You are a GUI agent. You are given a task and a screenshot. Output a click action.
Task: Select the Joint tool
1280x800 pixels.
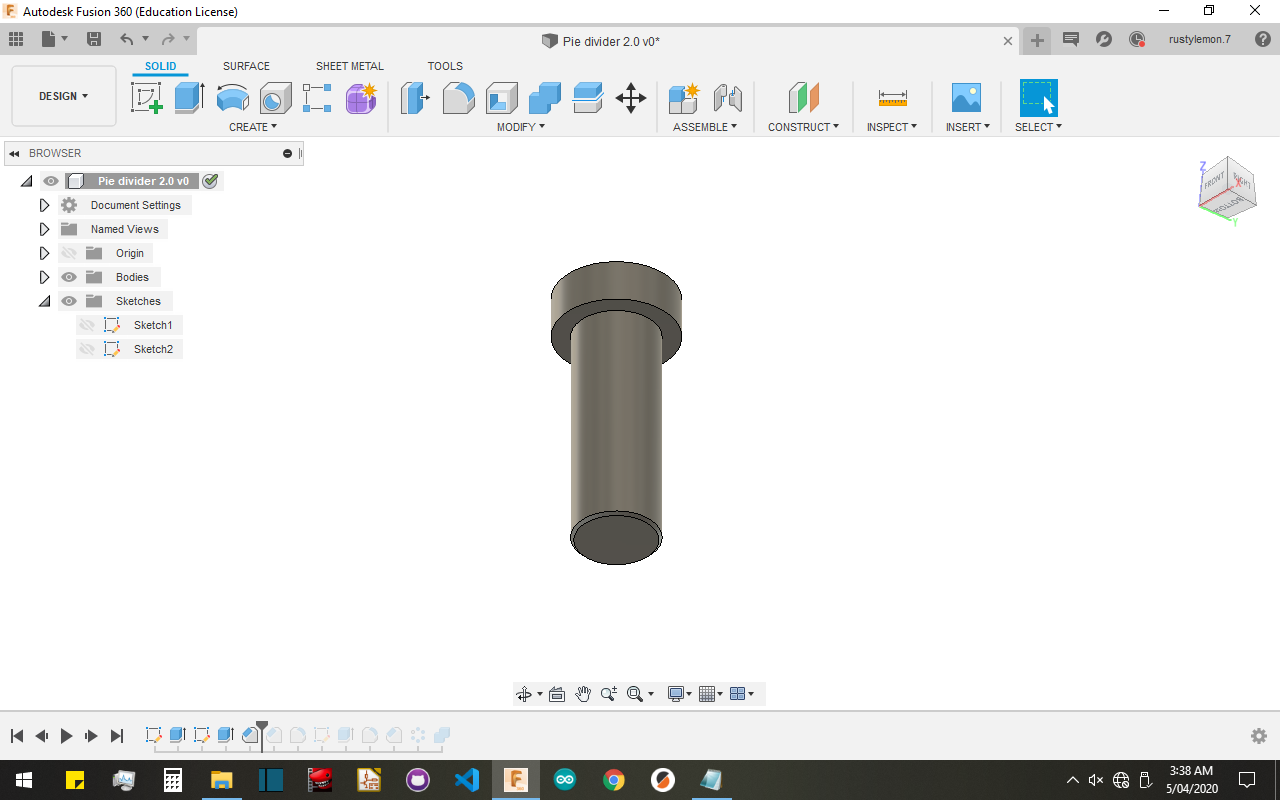click(727, 98)
